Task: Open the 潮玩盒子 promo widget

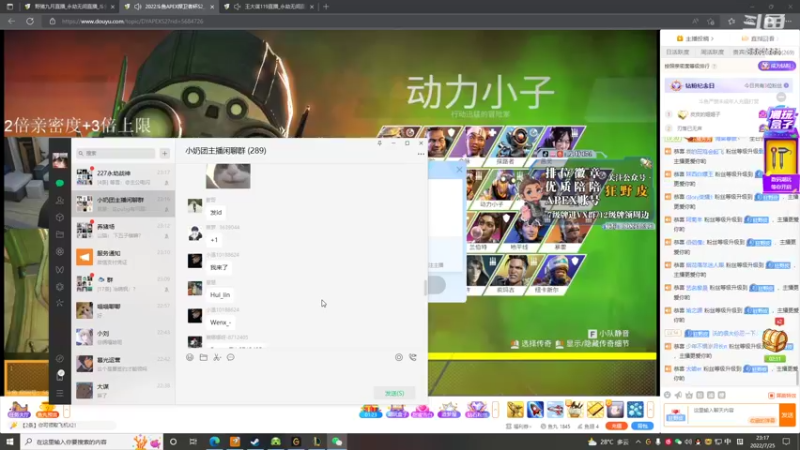Action: tap(780, 149)
